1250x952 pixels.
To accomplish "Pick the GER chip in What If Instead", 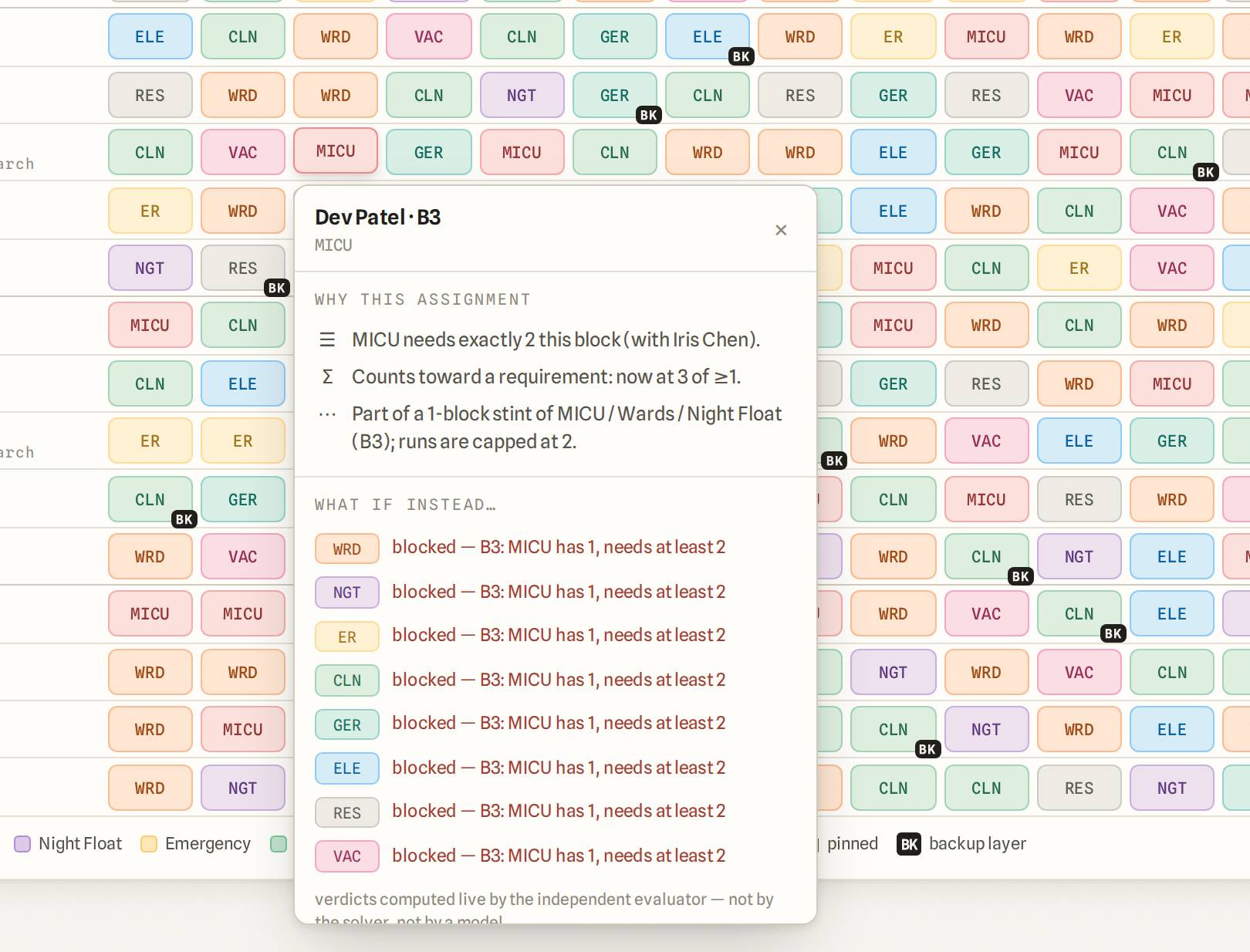I will click(347, 724).
